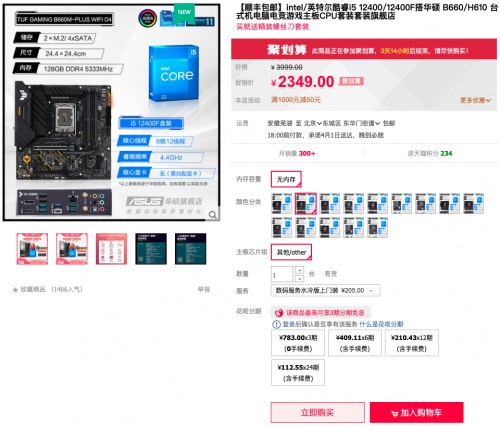Open the 数码服务水冷版上门装 service dropdown
500x427 pixels.
tap(325, 291)
